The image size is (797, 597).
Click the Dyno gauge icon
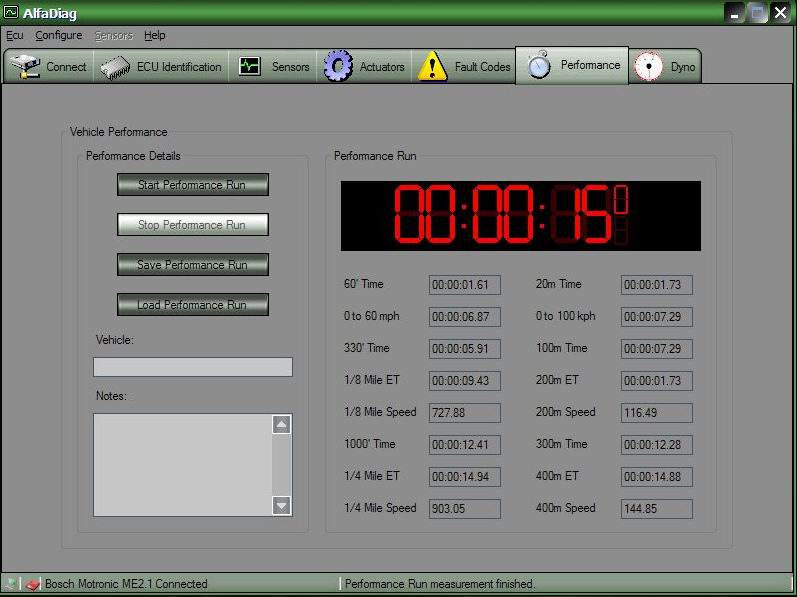click(649, 67)
